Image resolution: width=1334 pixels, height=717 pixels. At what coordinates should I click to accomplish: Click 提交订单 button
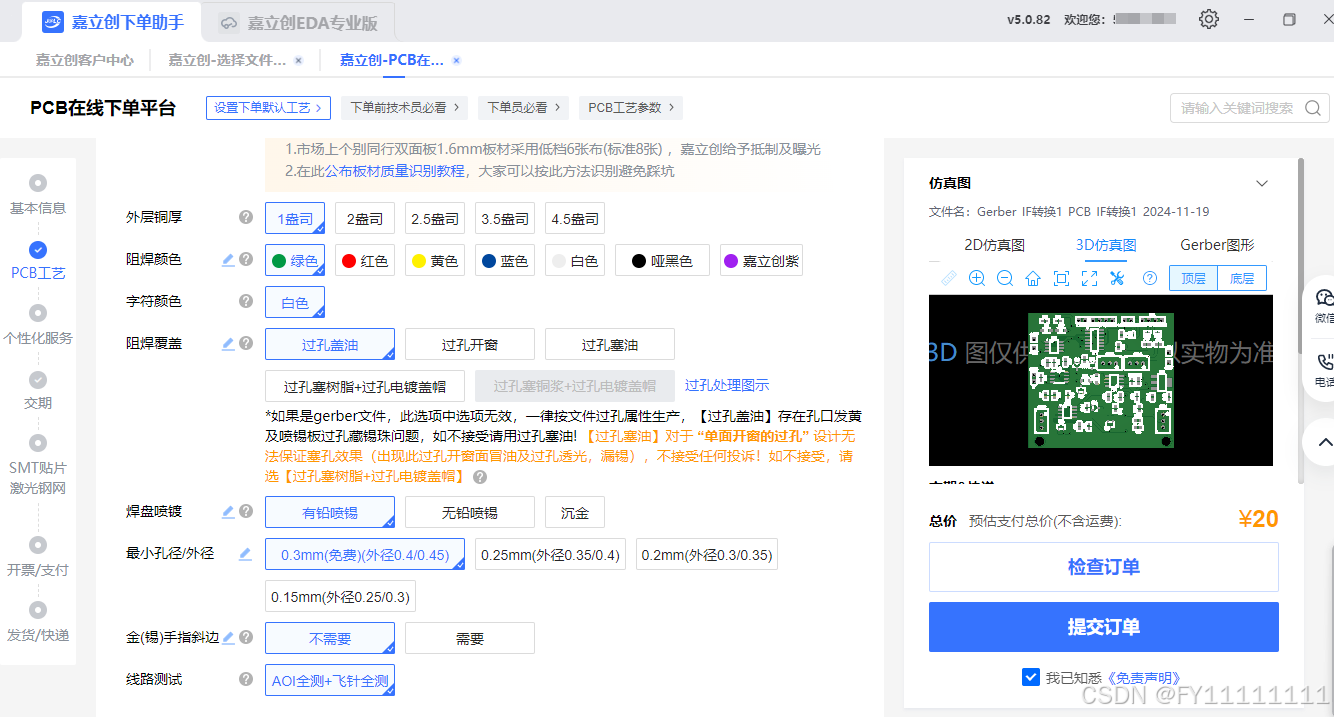pyautogui.click(x=1104, y=627)
